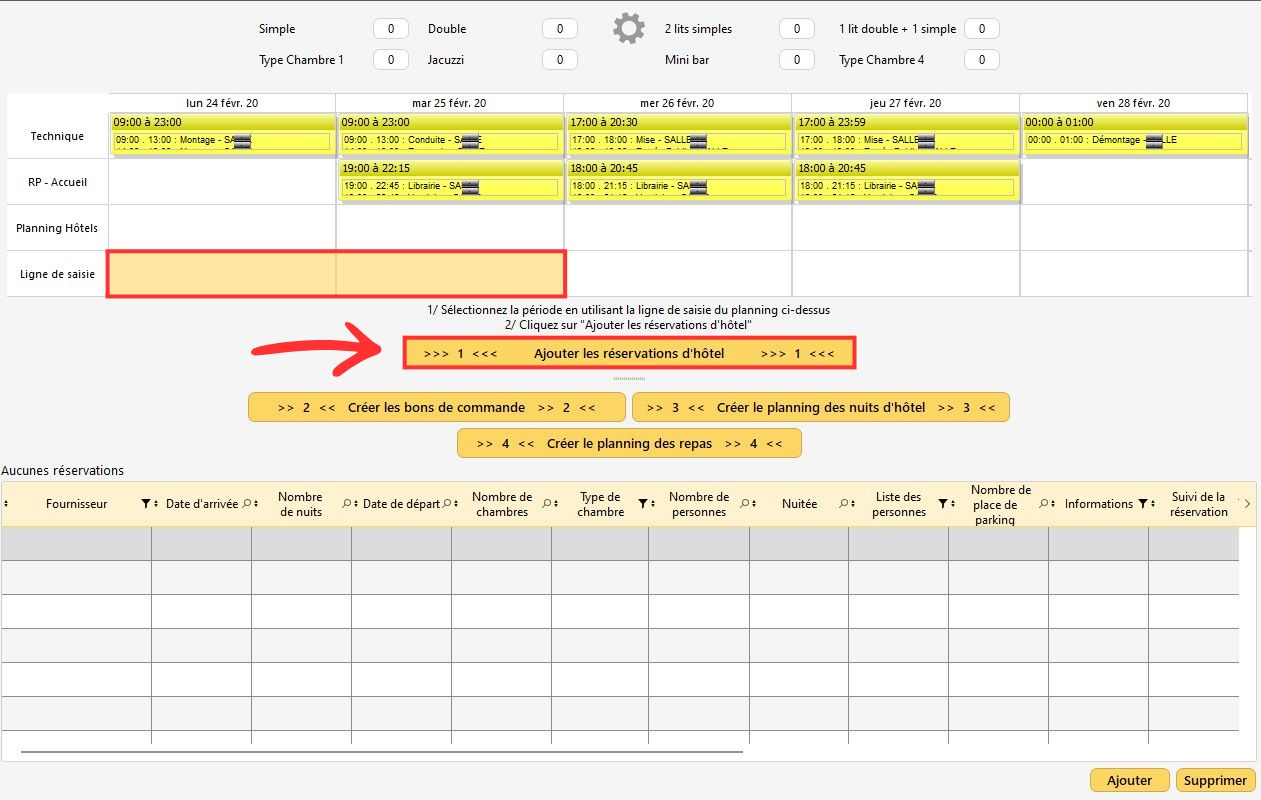Click search icon in Date de départ column
Viewport: 1261px width, 800px height.
(x=446, y=504)
